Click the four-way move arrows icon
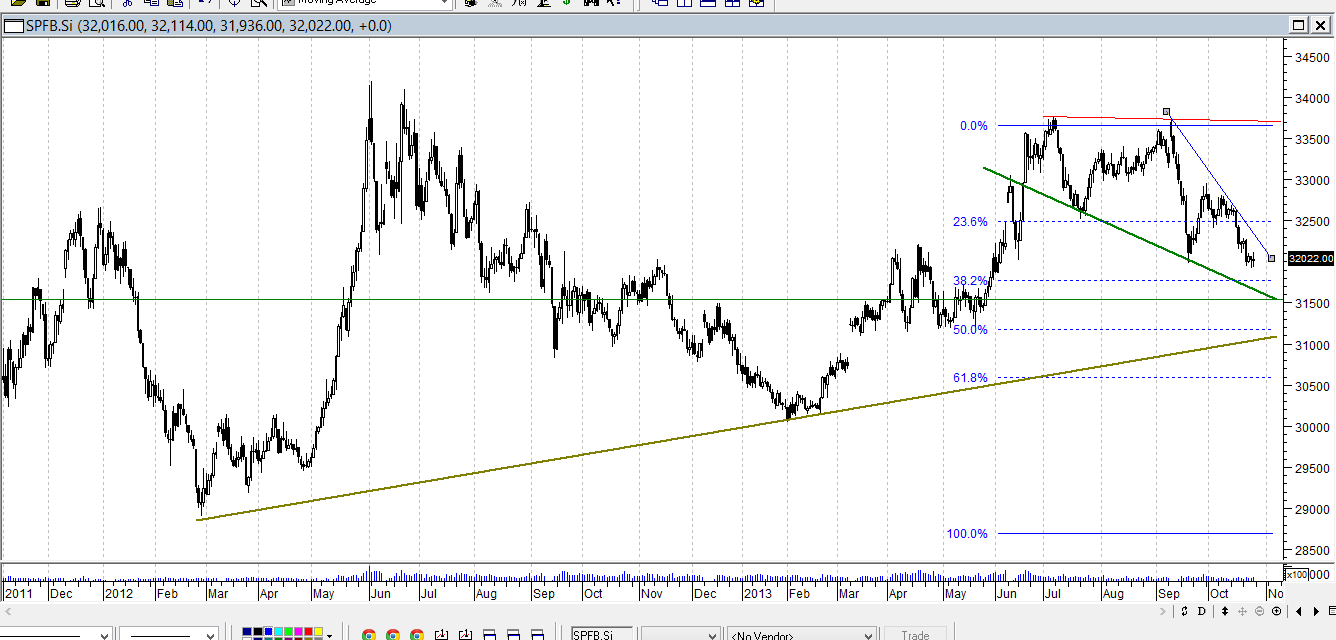Screen dimensions: 1336x640 coord(1242,611)
